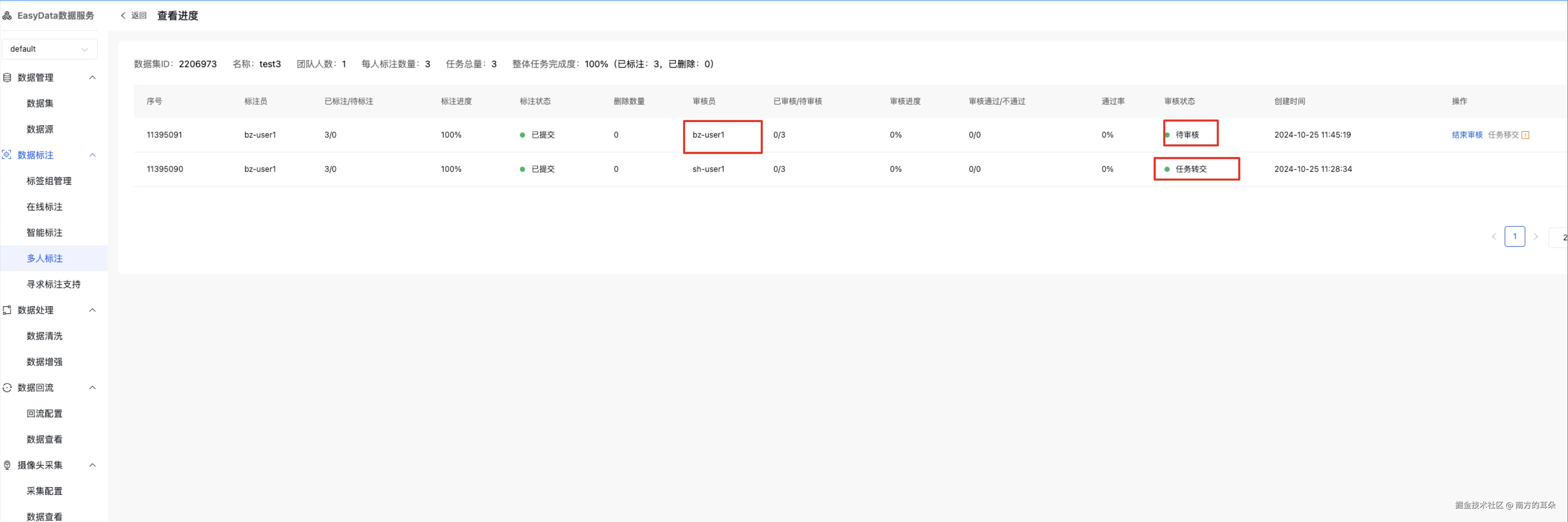Click the EasyData logo icon

pyautogui.click(x=7, y=16)
